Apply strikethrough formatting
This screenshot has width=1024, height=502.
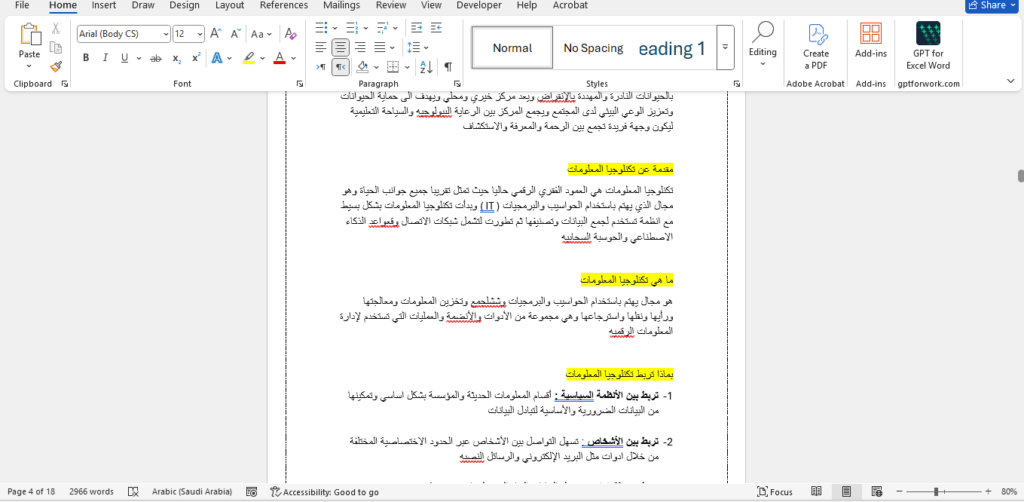(155, 58)
